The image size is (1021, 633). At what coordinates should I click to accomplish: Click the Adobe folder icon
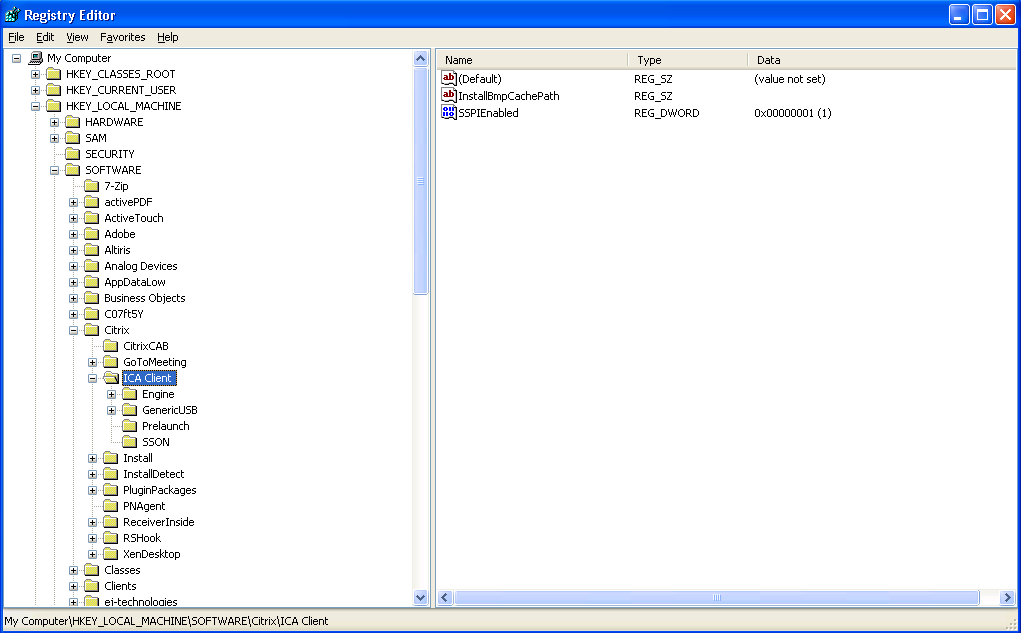point(92,234)
